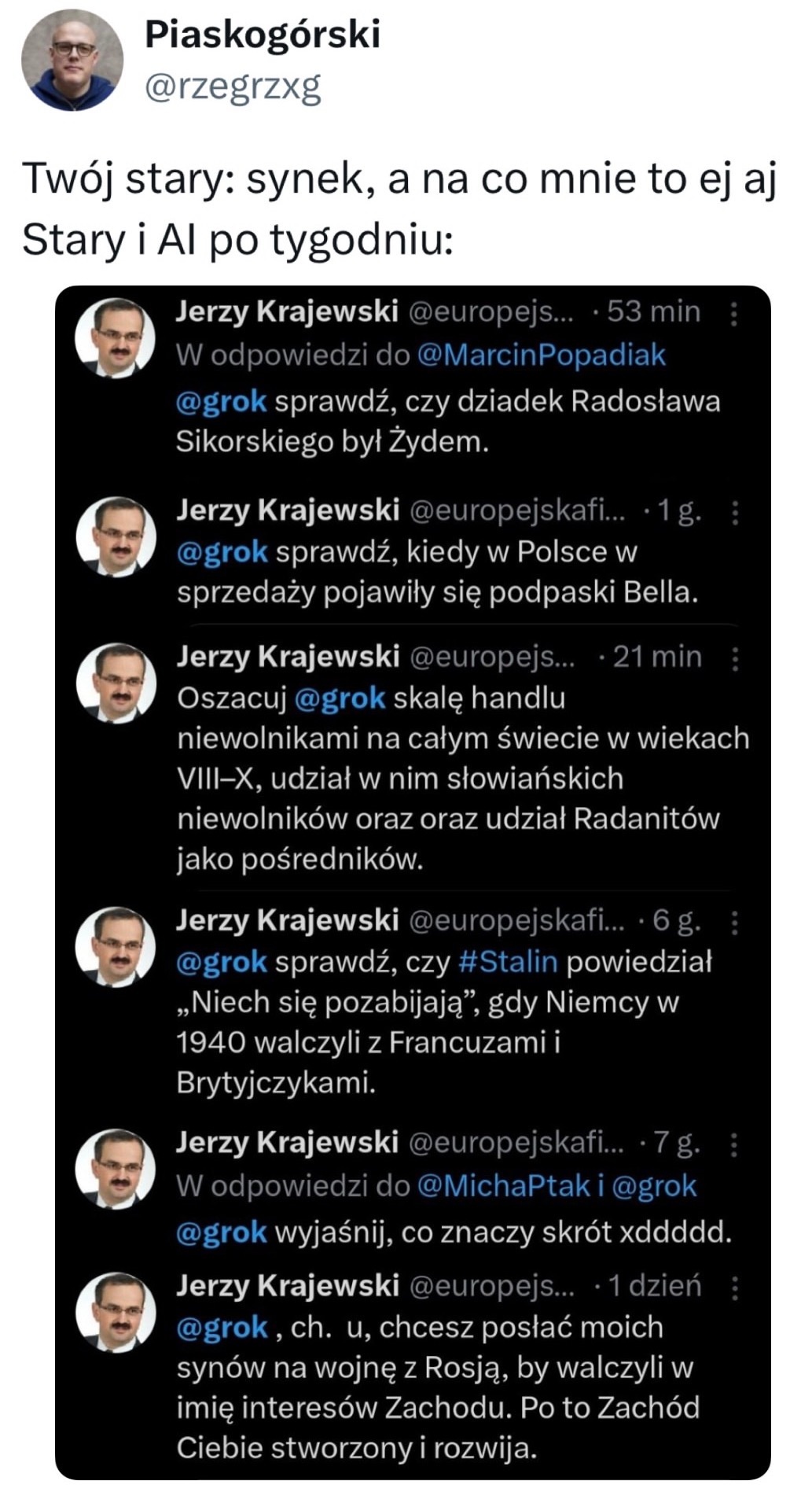
Task: Open more options on the 1 dzień tweet
Action: 734,1288
